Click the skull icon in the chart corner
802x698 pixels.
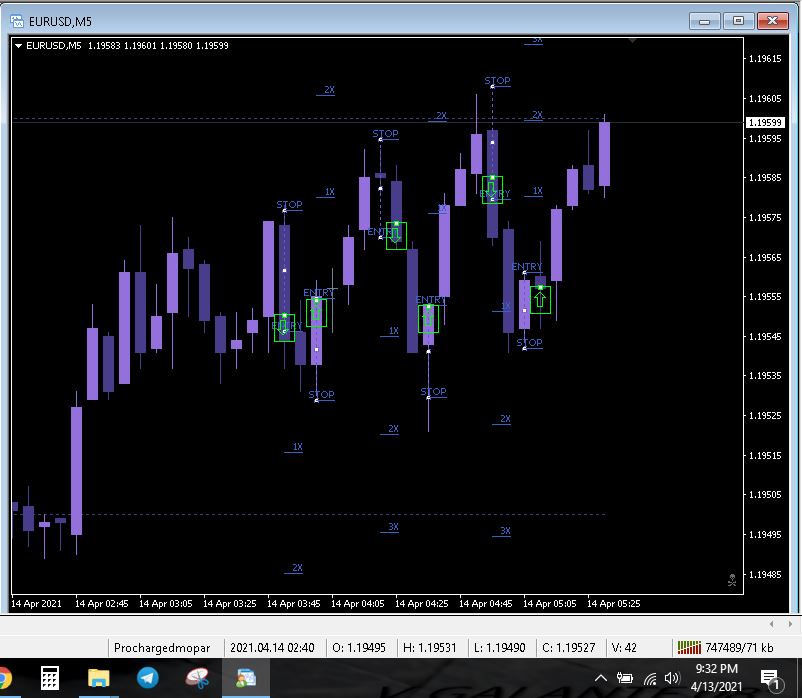coord(732,580)
